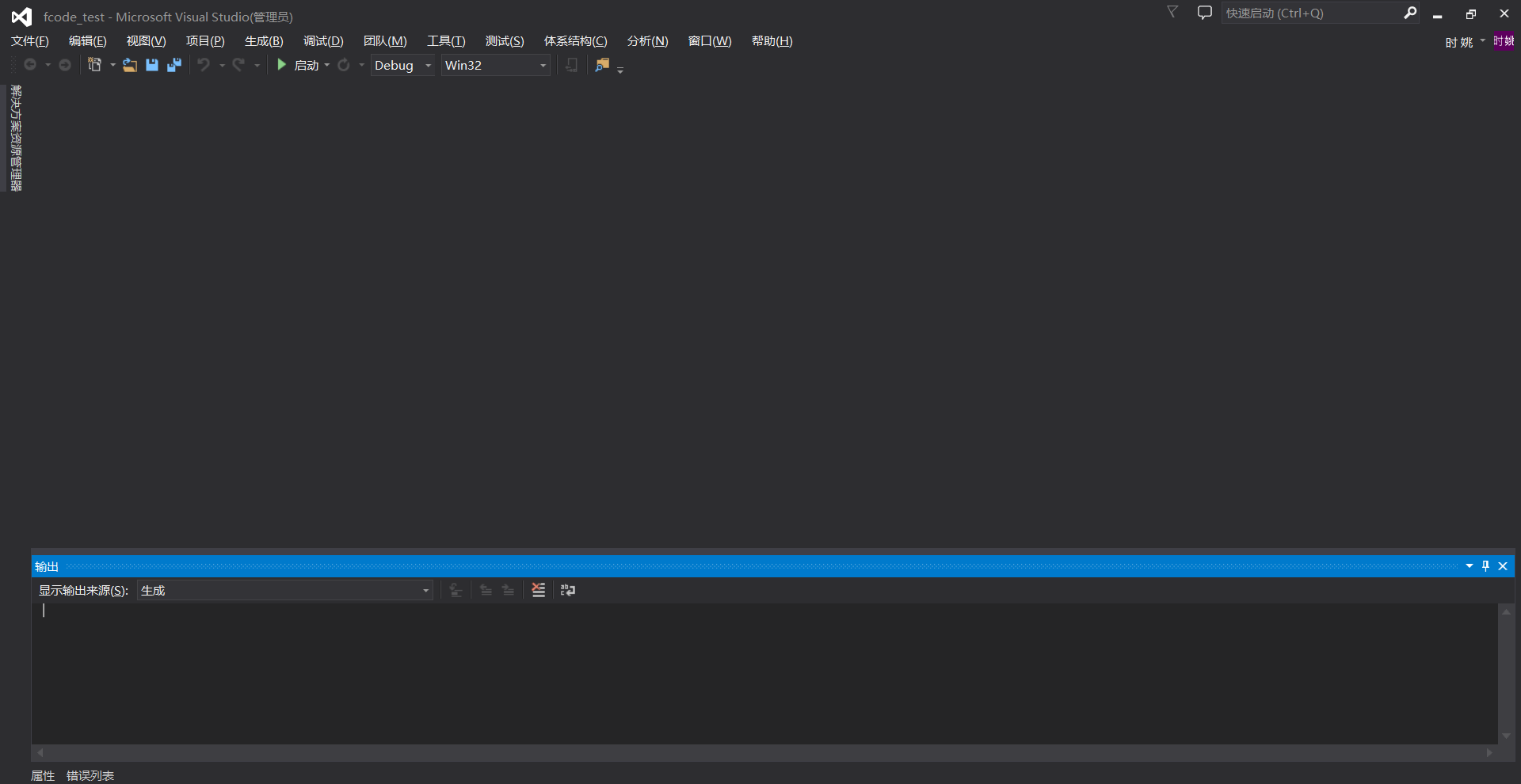Expand the toolbar overflow options arrow
Screen dimensions: 1521x784
[620, 70]
